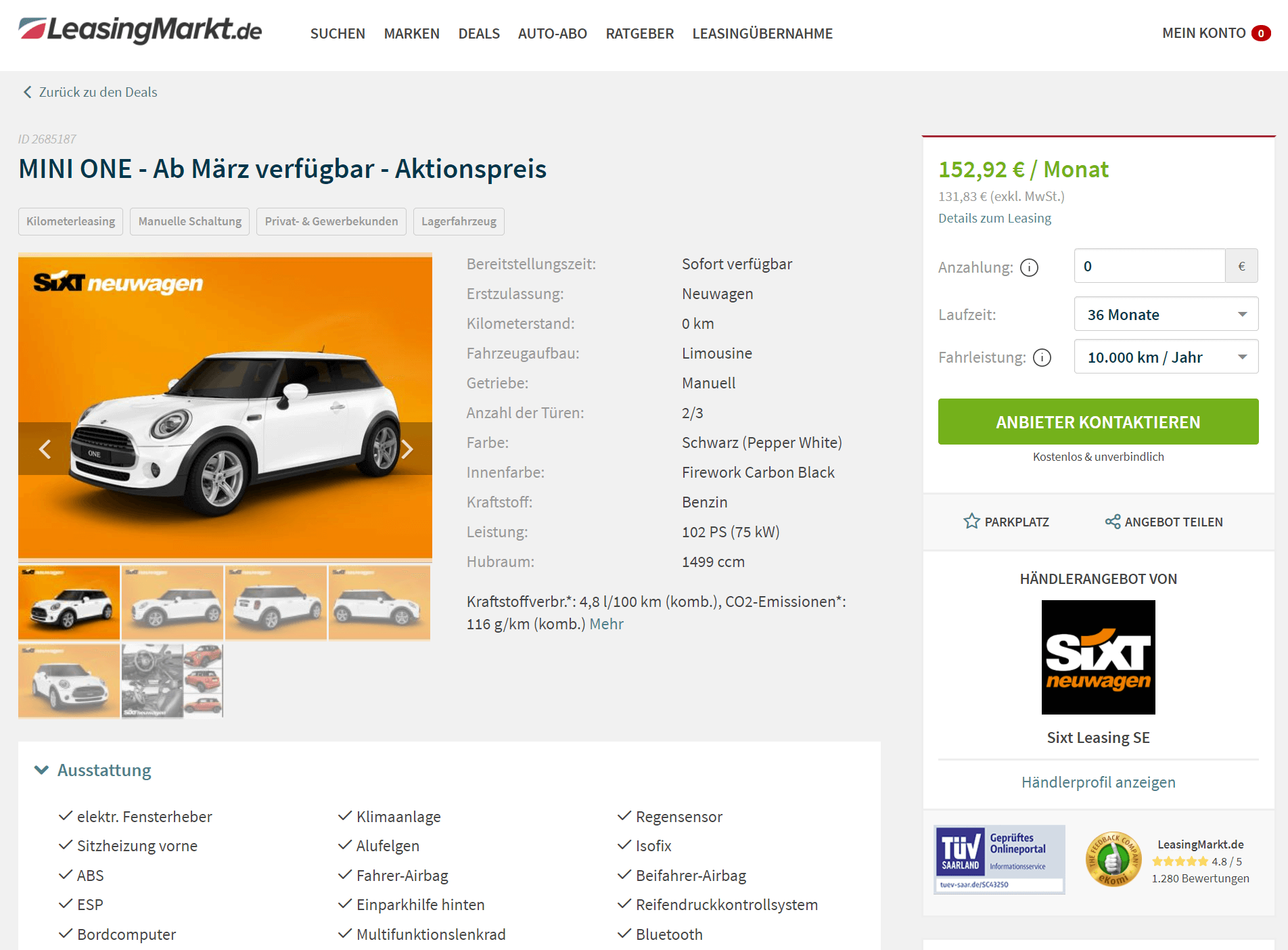Click the Fahrleistung info icon
1288x950 pixels.
point(1042,357)
